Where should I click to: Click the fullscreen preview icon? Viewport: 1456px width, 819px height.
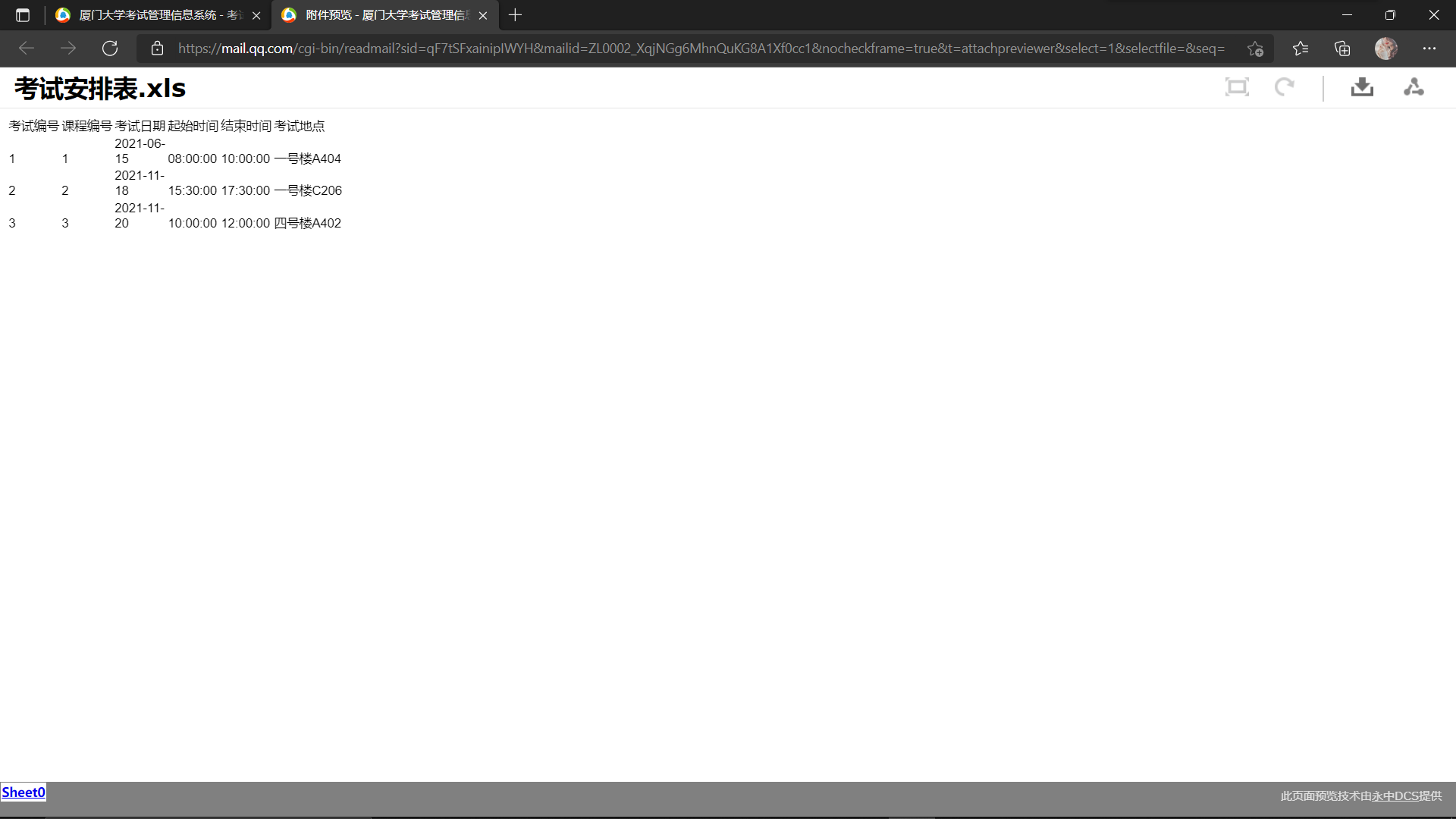click(1237, 87)
